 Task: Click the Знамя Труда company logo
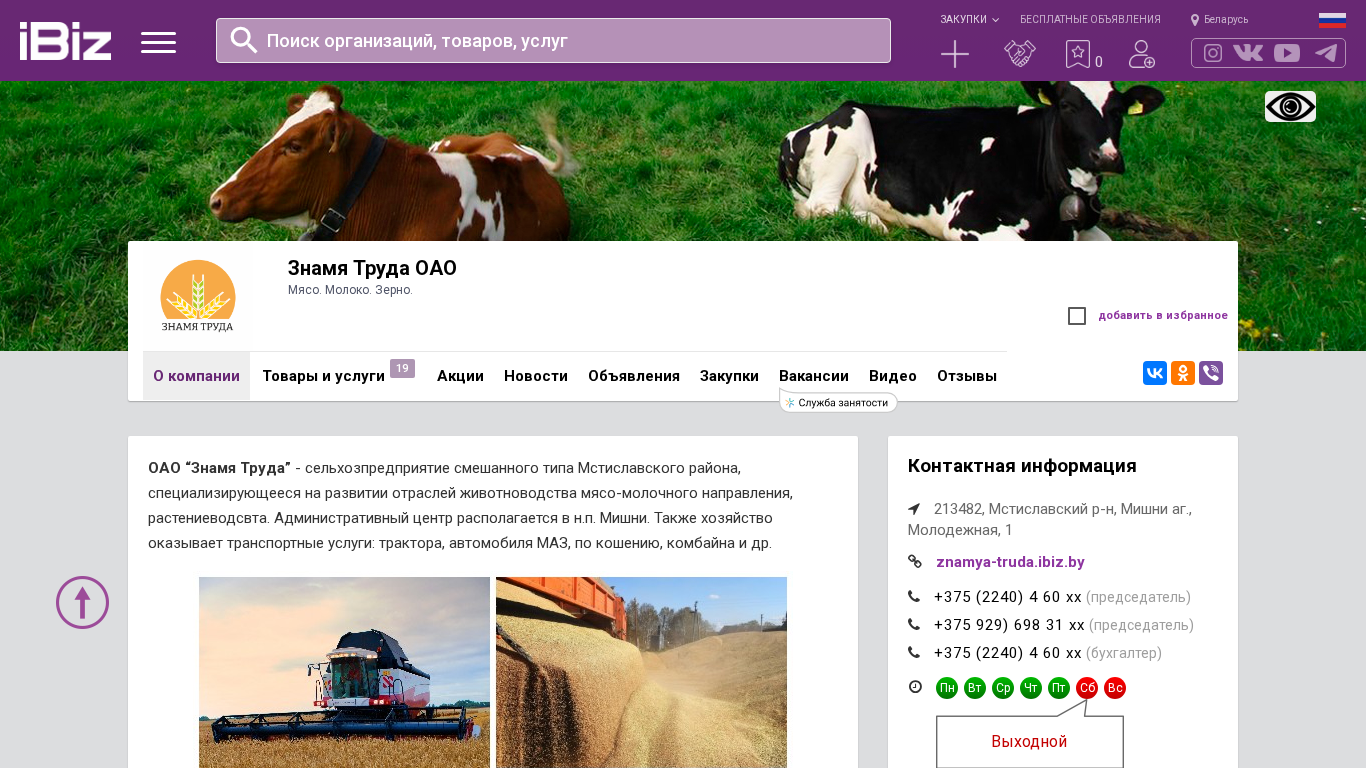pyautogui.click(x=197, y=296)
